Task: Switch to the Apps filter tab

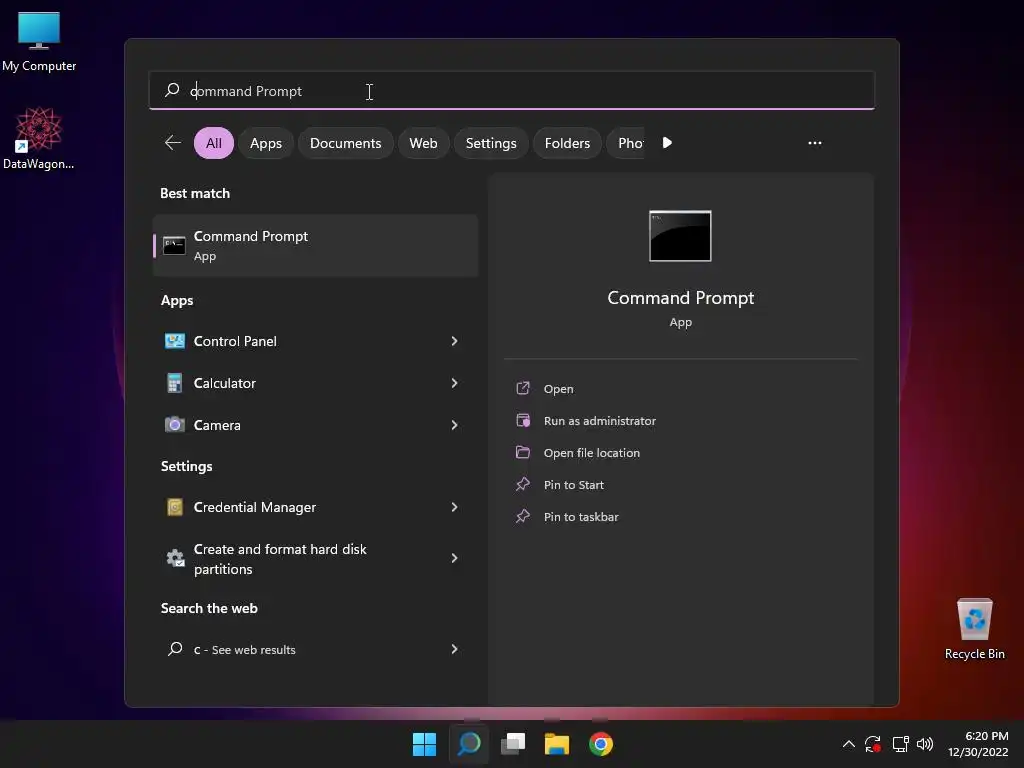Action: (x=266, y=143)
